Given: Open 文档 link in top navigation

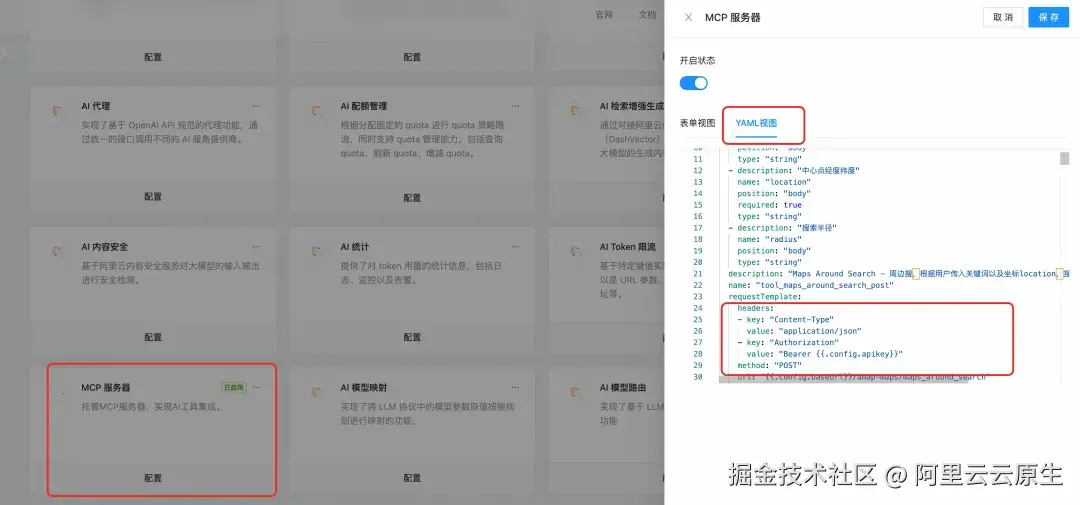Looking at the screenshot, I should click(x=647, y=15).
